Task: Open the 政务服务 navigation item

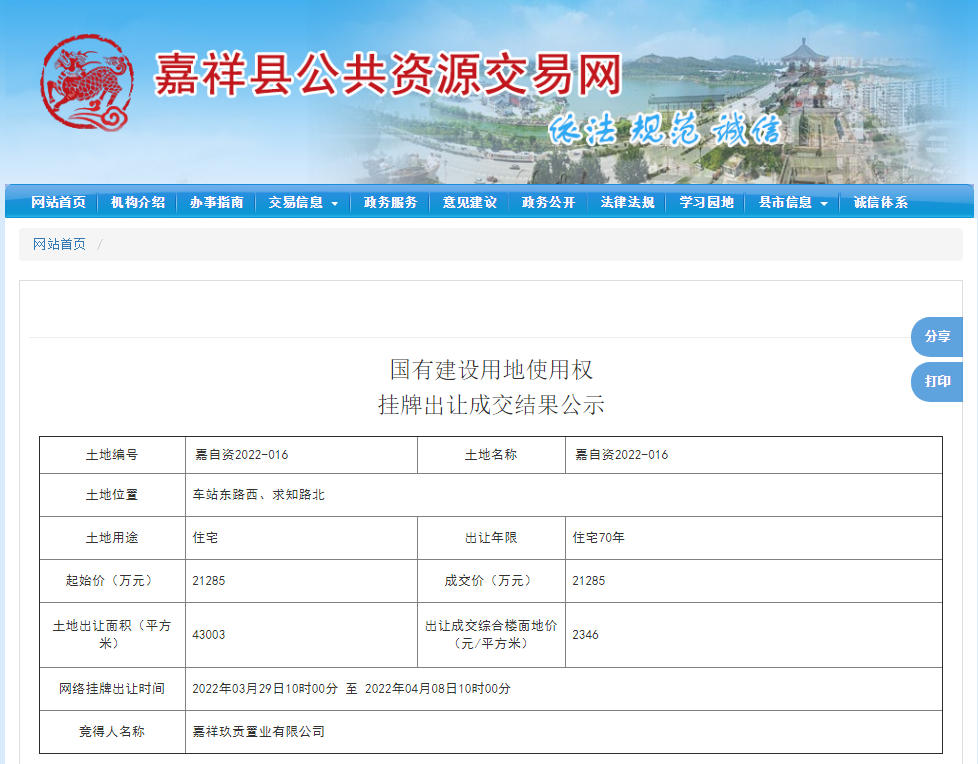Action: pyautogui.click(x=393, y=201)
